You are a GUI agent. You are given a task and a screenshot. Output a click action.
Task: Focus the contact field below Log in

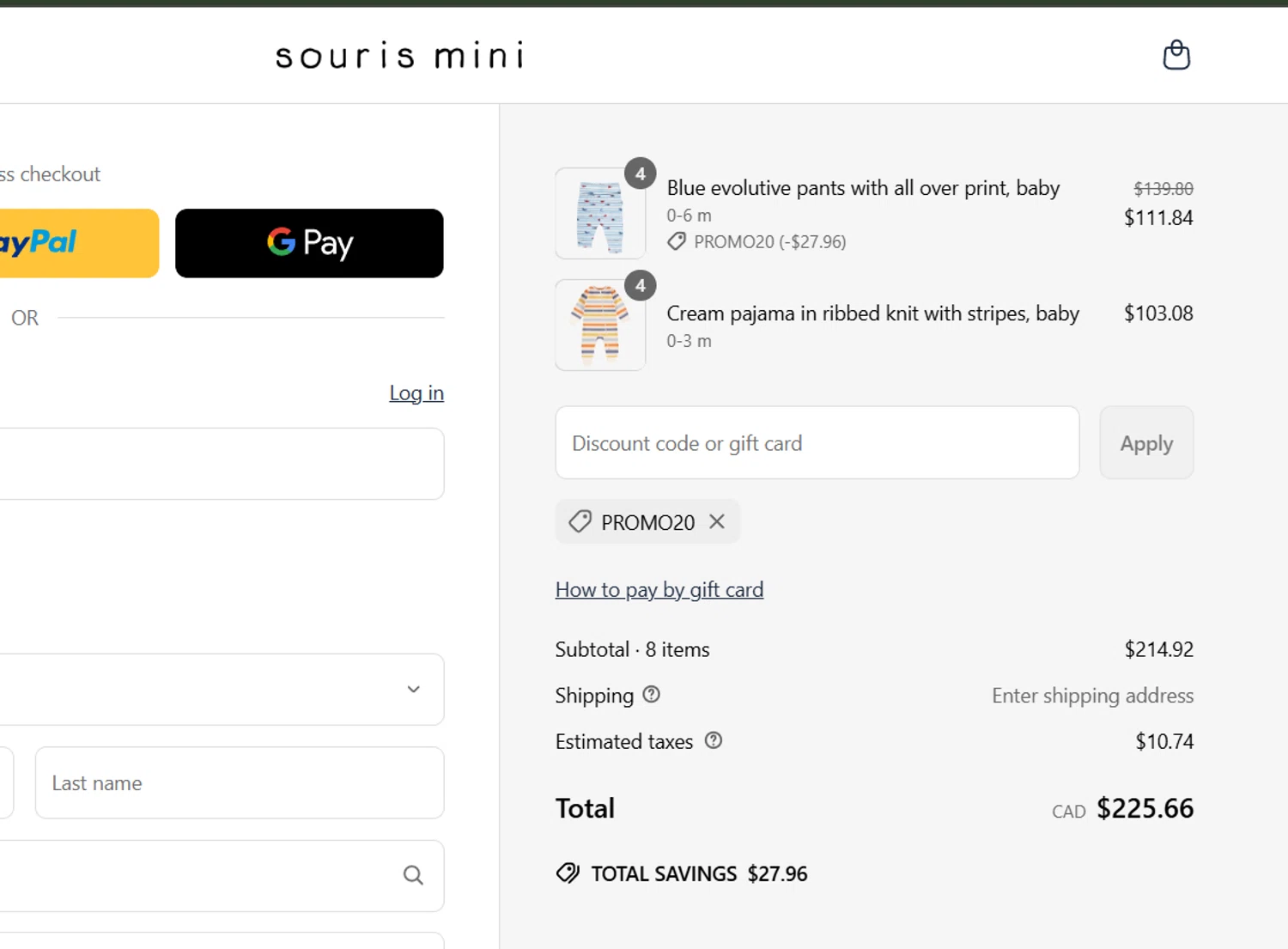[222, 464]
